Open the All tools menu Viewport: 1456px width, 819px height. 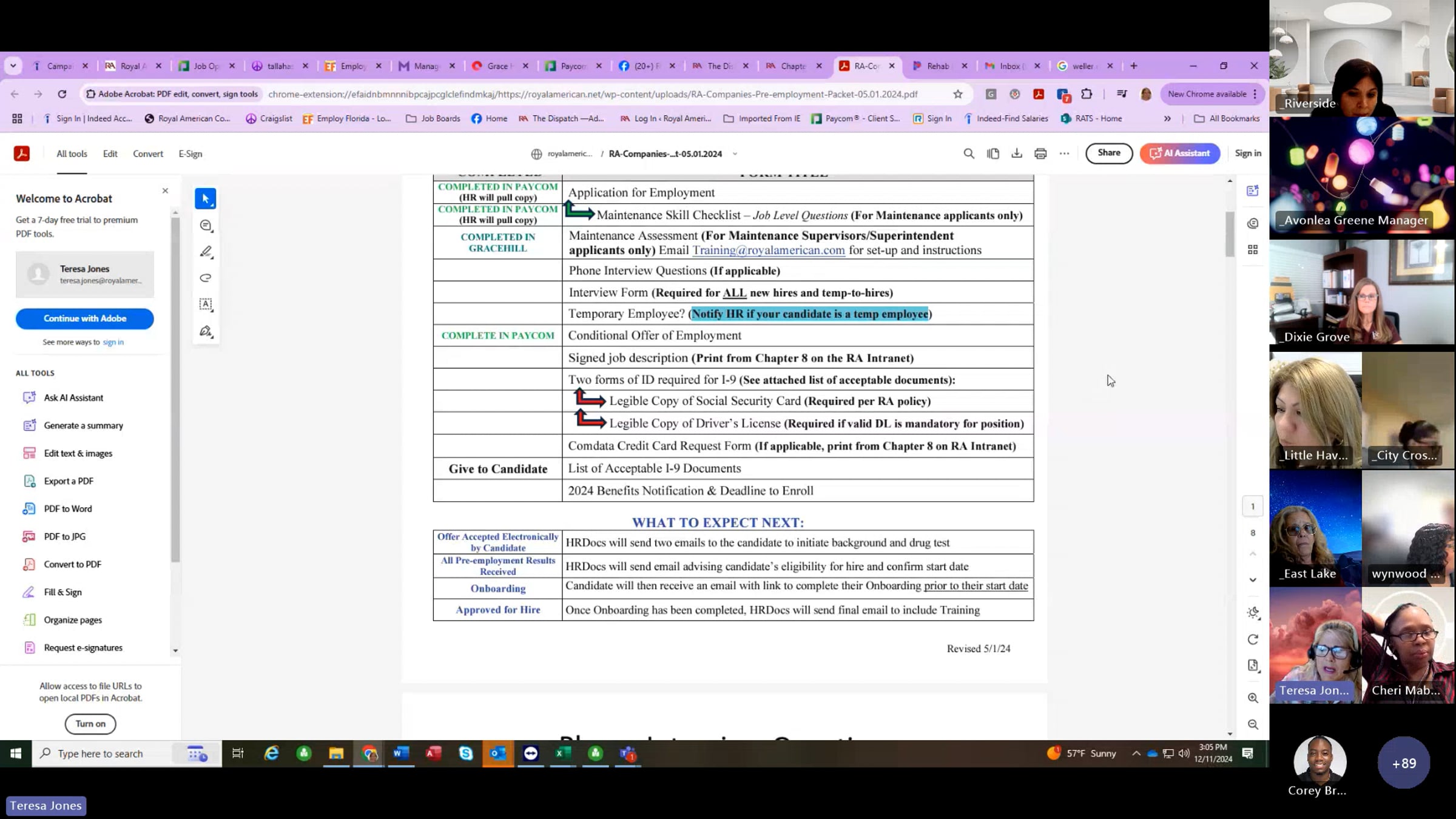[72, 154]
